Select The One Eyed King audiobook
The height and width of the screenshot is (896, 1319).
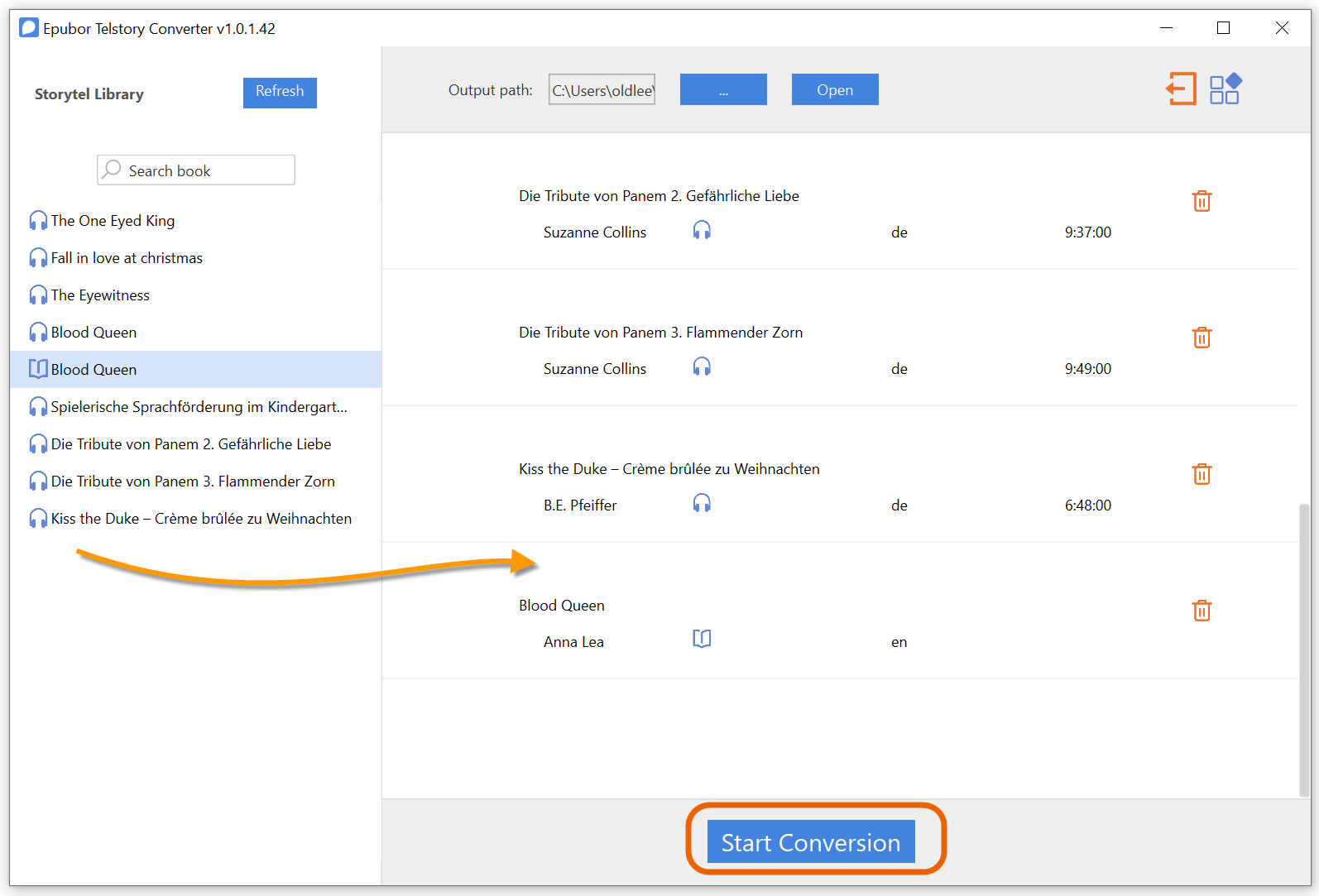[113, 221]
